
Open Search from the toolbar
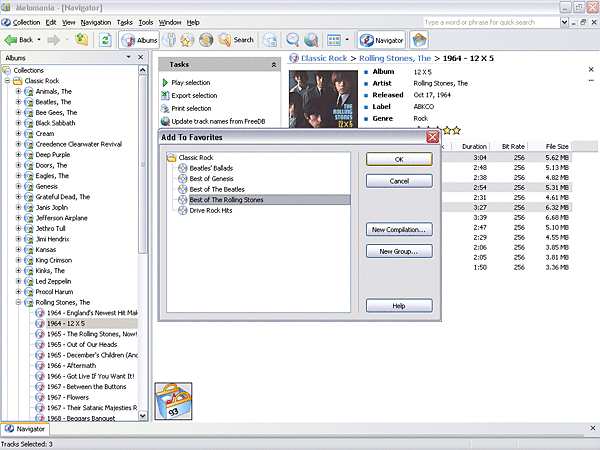point(236,40)
